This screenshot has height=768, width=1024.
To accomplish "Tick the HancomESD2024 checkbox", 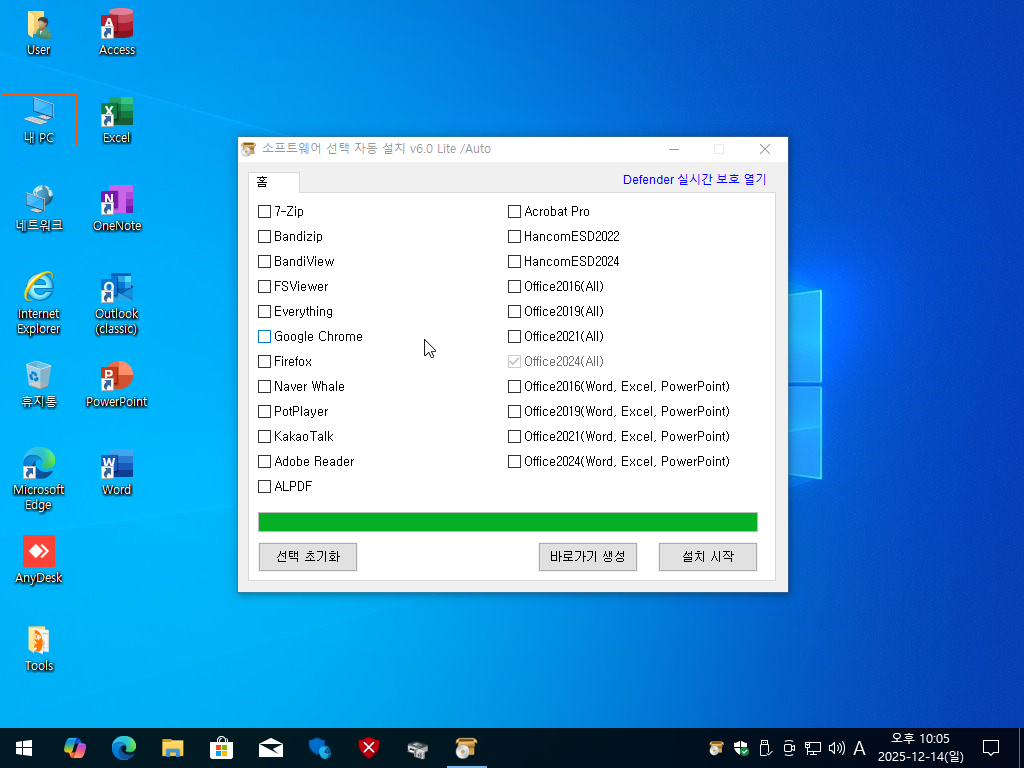I will coord(514,261).
